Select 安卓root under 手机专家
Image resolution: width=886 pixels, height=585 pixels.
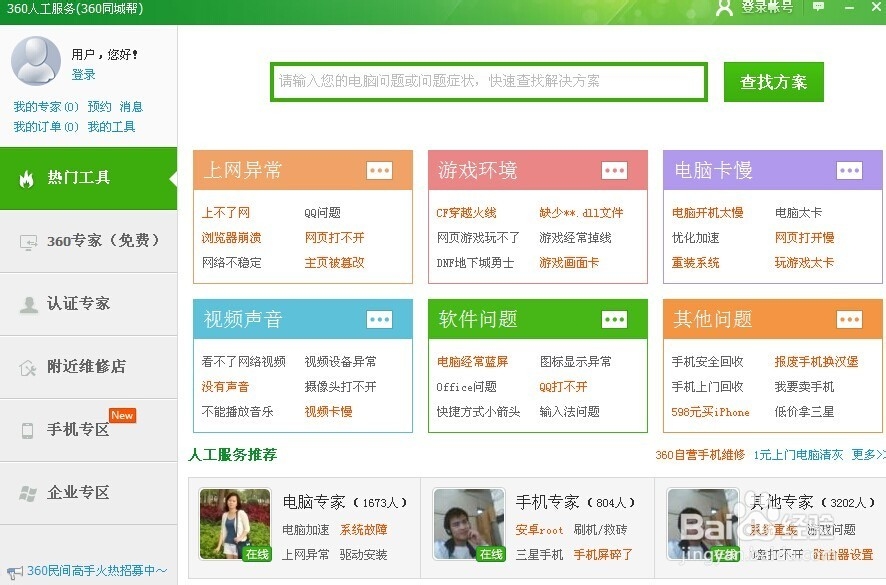[539, 530]
